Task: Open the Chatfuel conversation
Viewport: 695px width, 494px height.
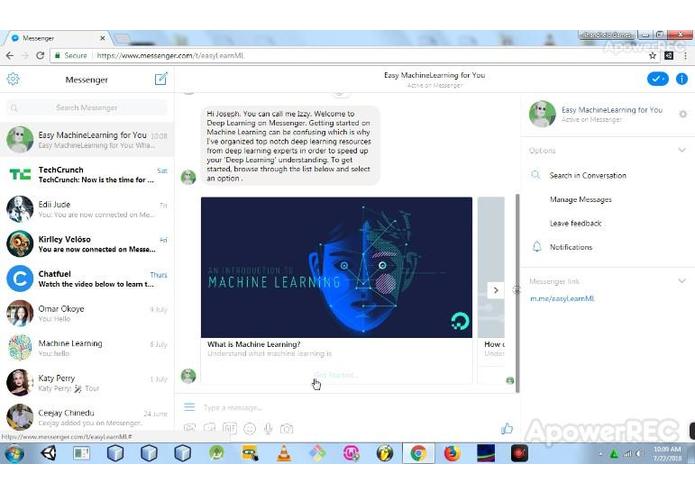Action: click(87, 279)
